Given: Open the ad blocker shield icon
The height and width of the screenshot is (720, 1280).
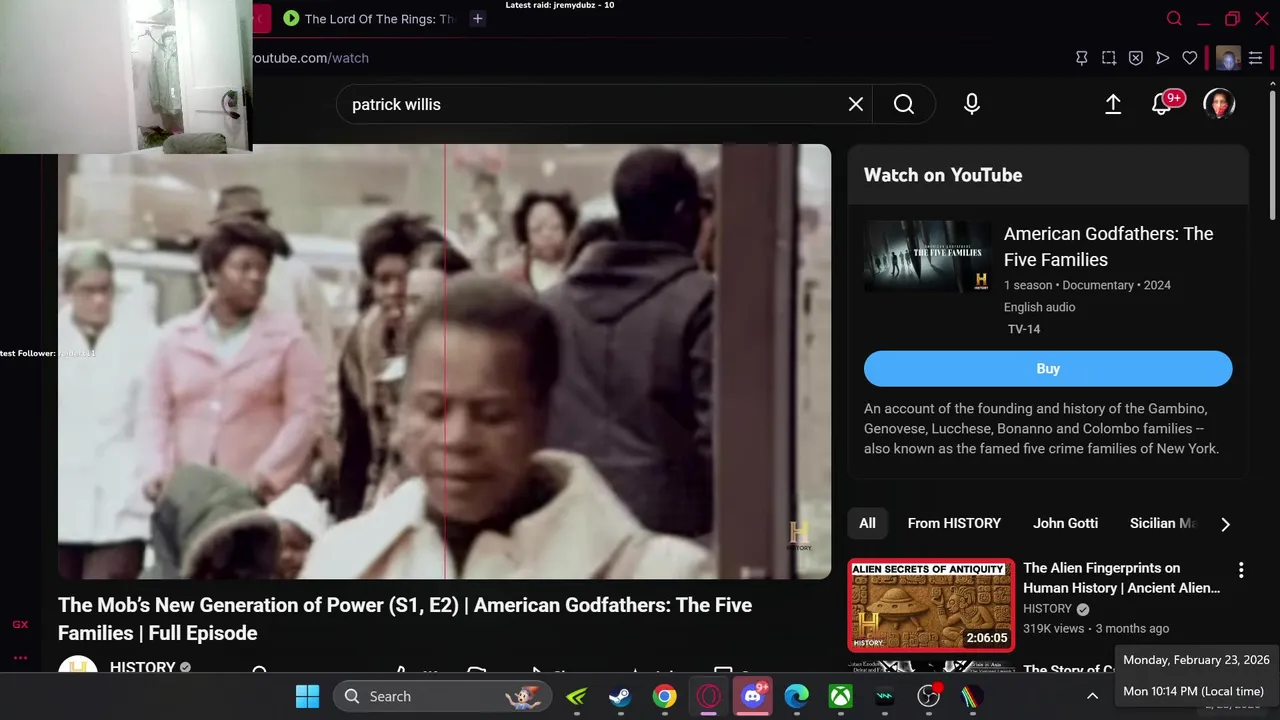Looking at the screenshot, I should point(1136,58).
